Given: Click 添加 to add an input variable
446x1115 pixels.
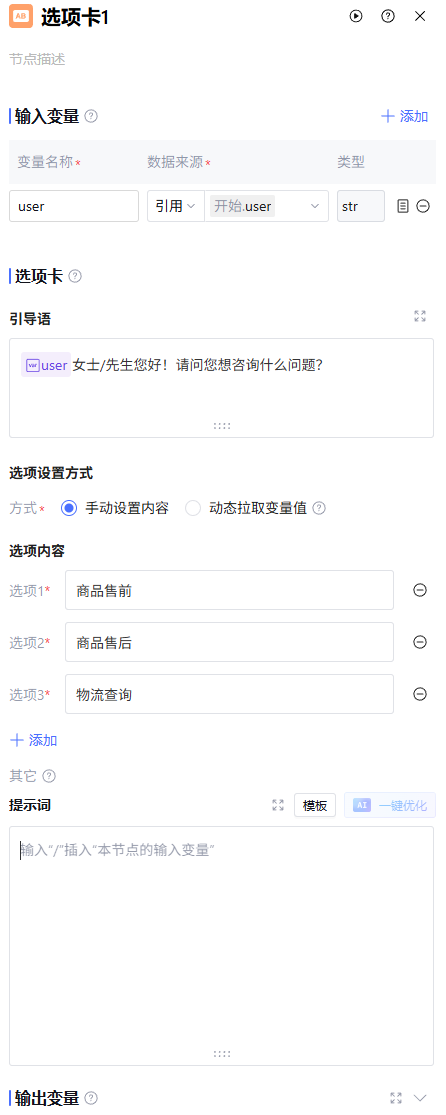Looking at the screenshot, I should click(405, 117).
